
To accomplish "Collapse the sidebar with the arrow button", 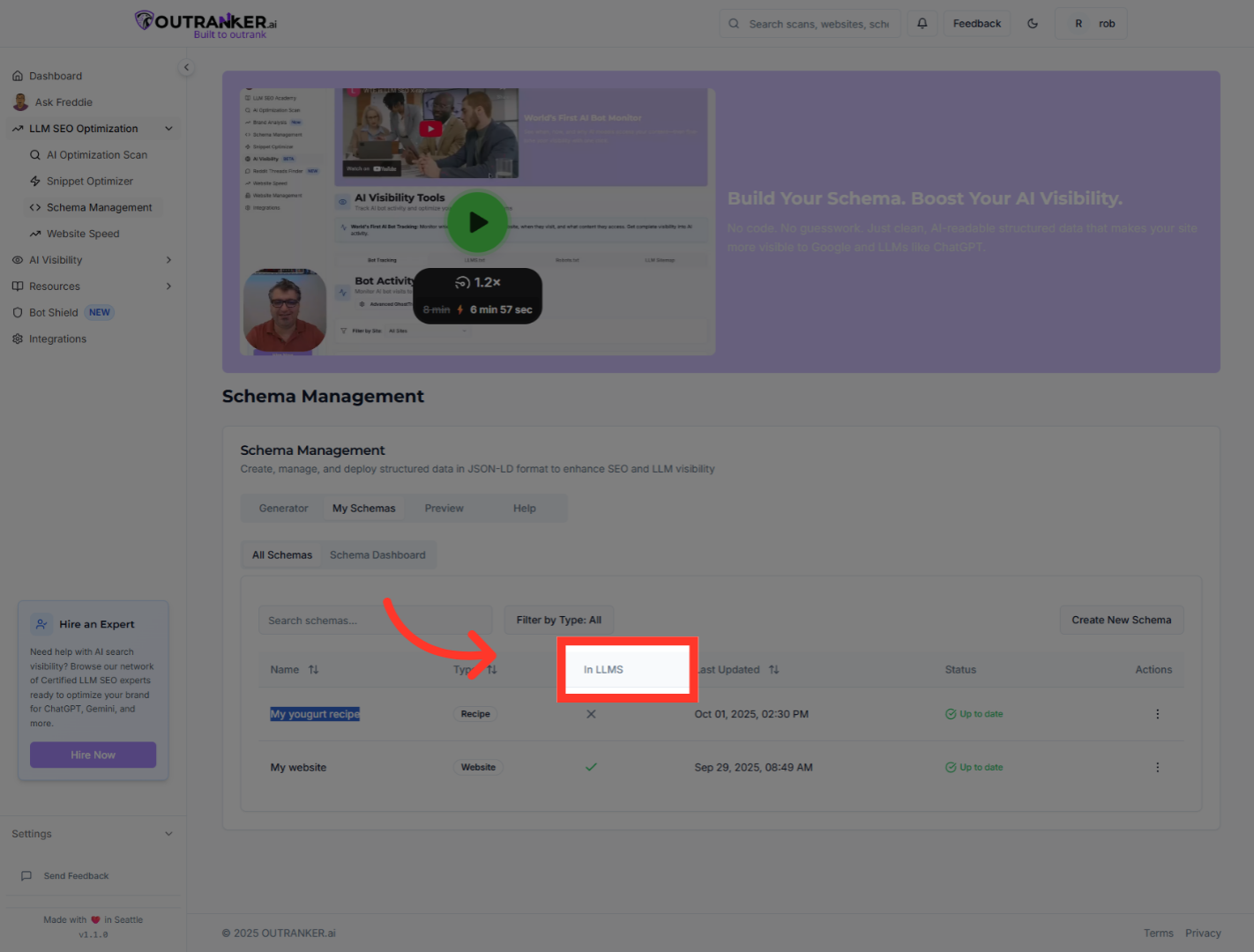I will (x=186, y=67).
